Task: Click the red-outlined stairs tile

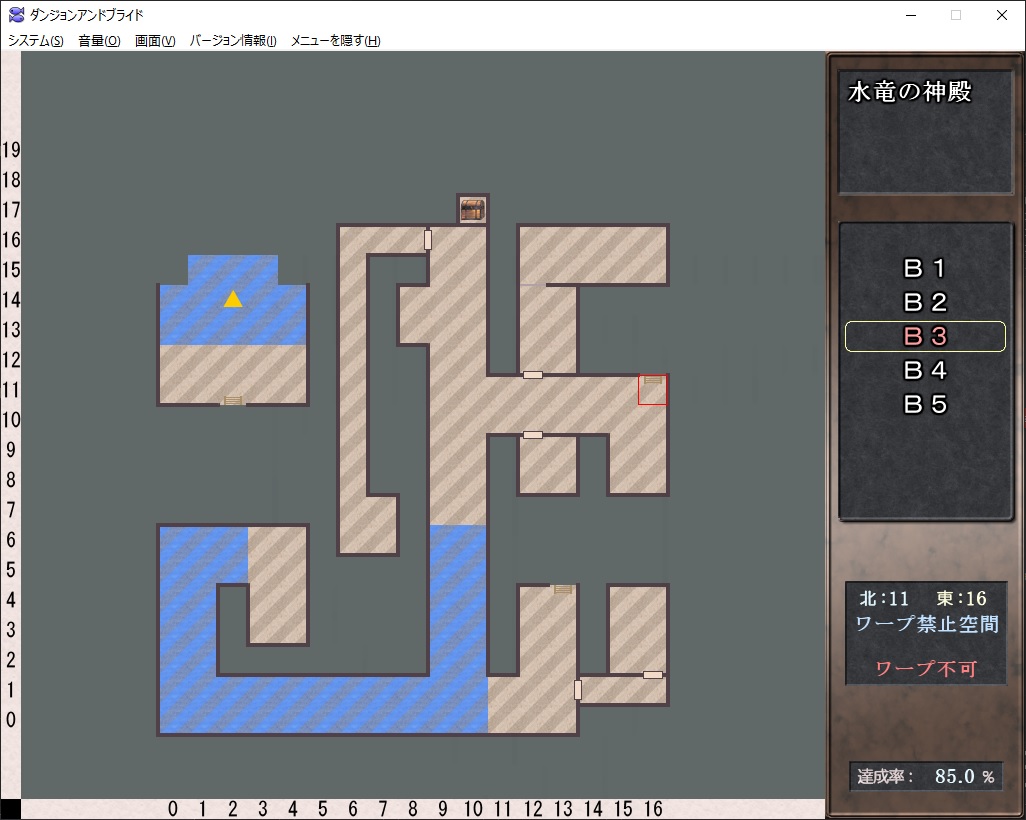Action: coord(652,390)
